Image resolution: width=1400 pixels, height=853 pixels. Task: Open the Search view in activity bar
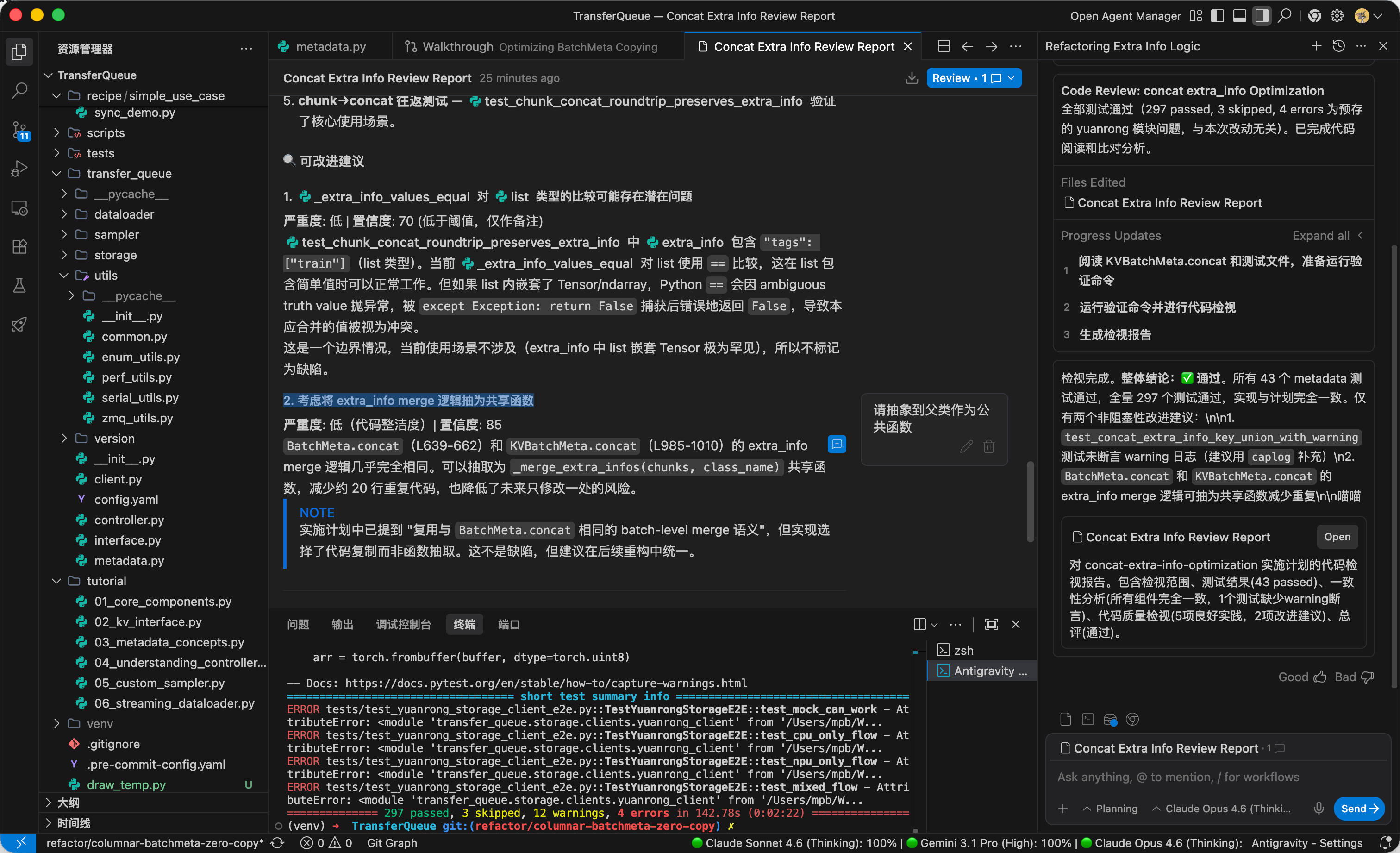pos(19,90)
